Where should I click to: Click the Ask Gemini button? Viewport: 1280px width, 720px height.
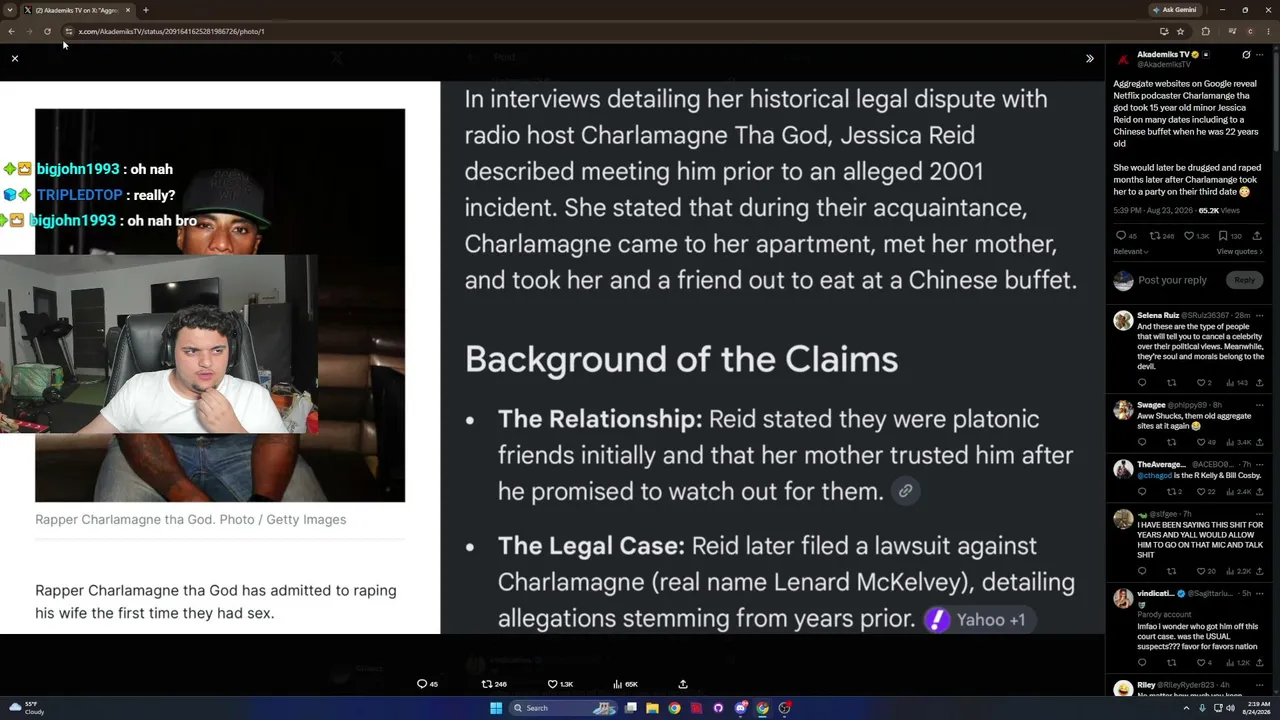[1173, 10]
